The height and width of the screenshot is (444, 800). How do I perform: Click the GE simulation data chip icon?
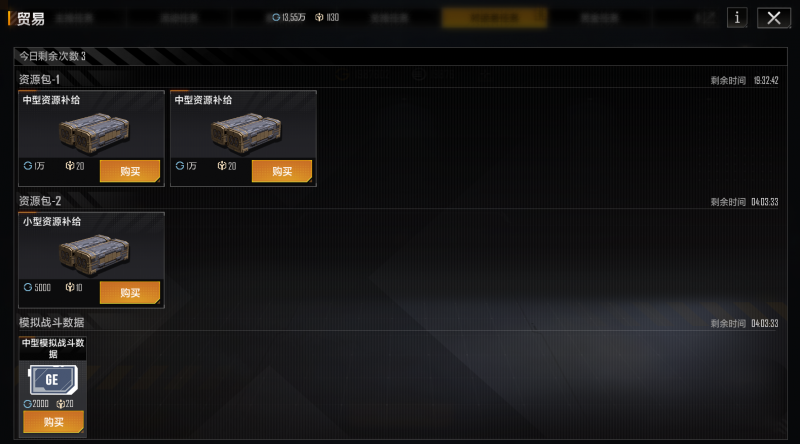coord(53,380)
